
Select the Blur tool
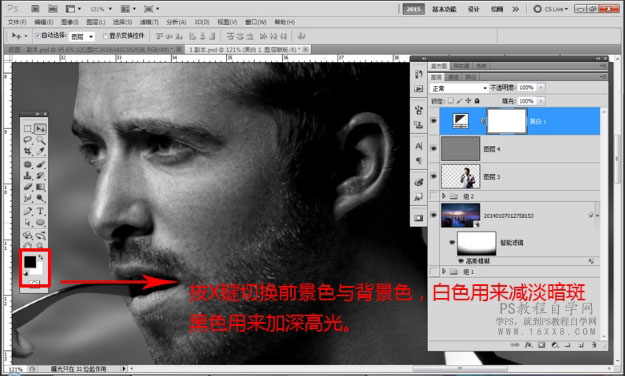coord(28,197)
